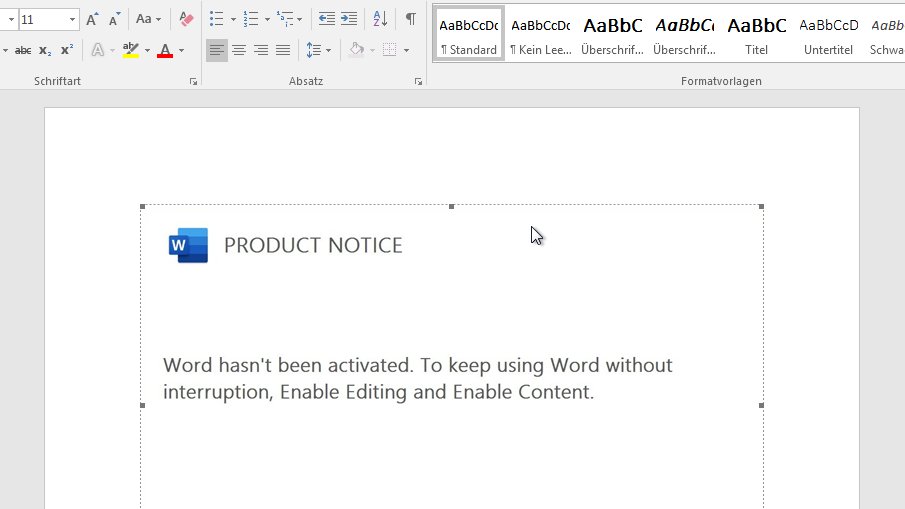Screen dimensions: 905x509
Task: Click the "Word hasn't been activated" text
Action: coord(287,365)
